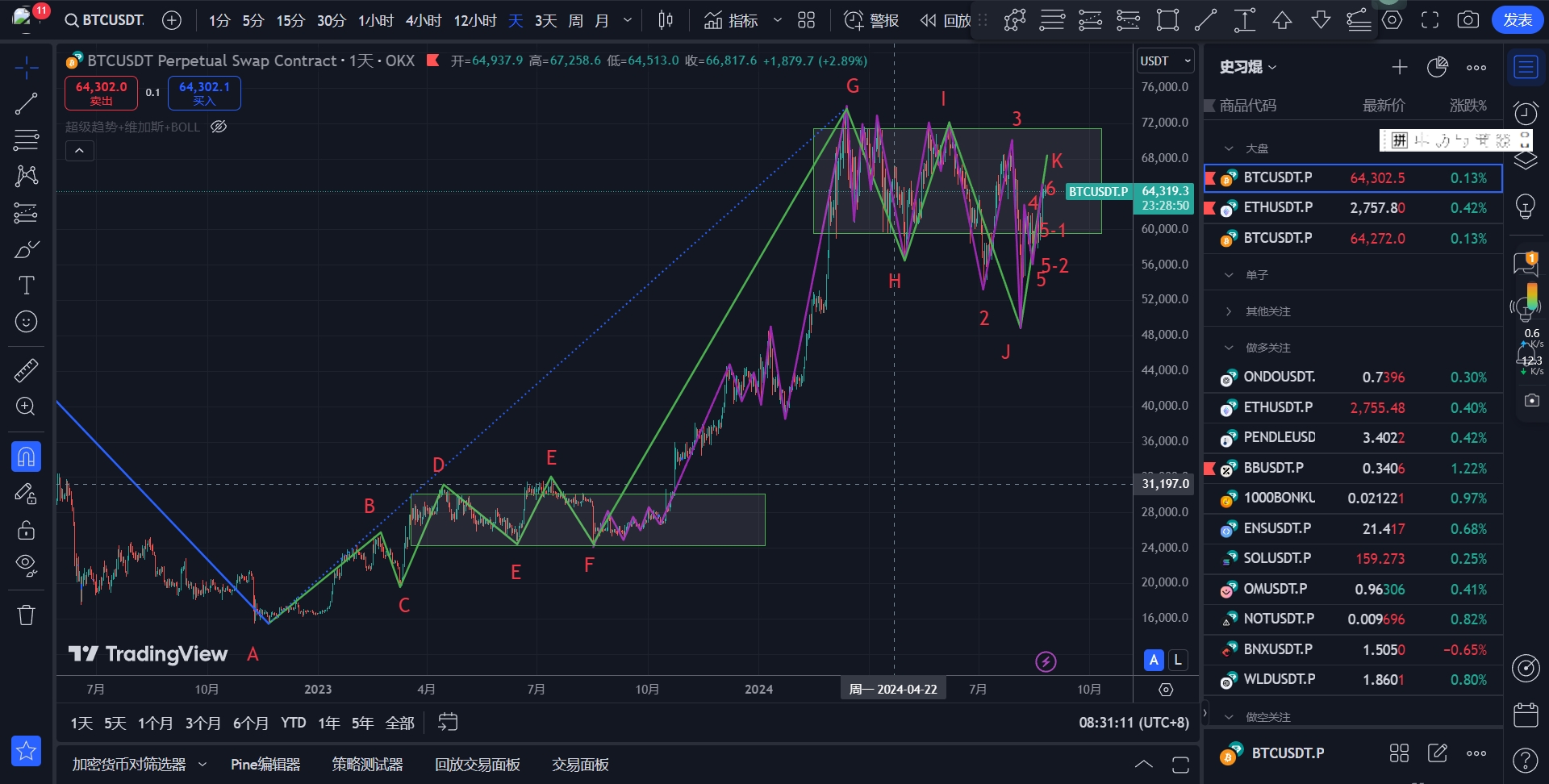Expand the timeframe dropdown arrow
This screenshot has width=1549, height=784.
pyautogui.click(x=628, y=20)
